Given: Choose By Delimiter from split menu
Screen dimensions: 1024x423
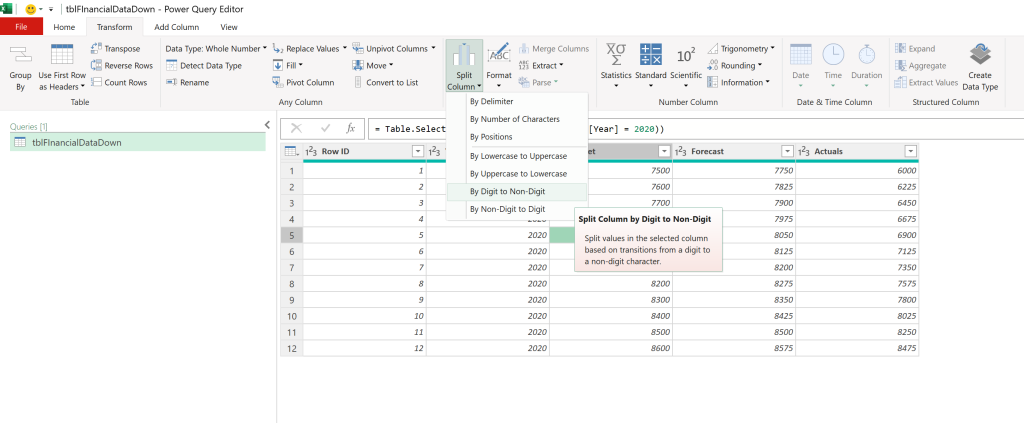Looking at the screenshot, I should tap(517, 101).
